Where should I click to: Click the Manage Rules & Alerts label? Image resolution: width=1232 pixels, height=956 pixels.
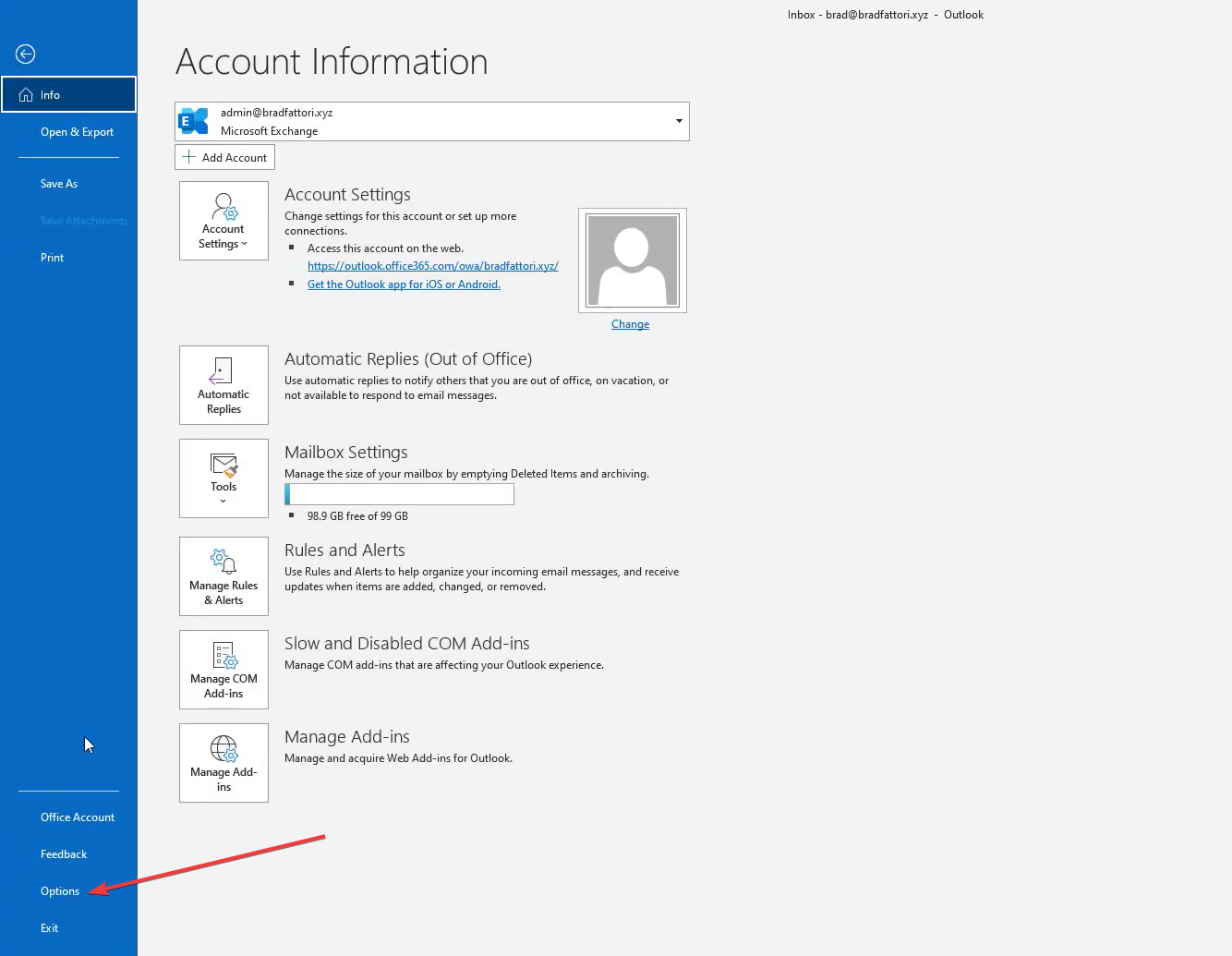click(223, 593)
